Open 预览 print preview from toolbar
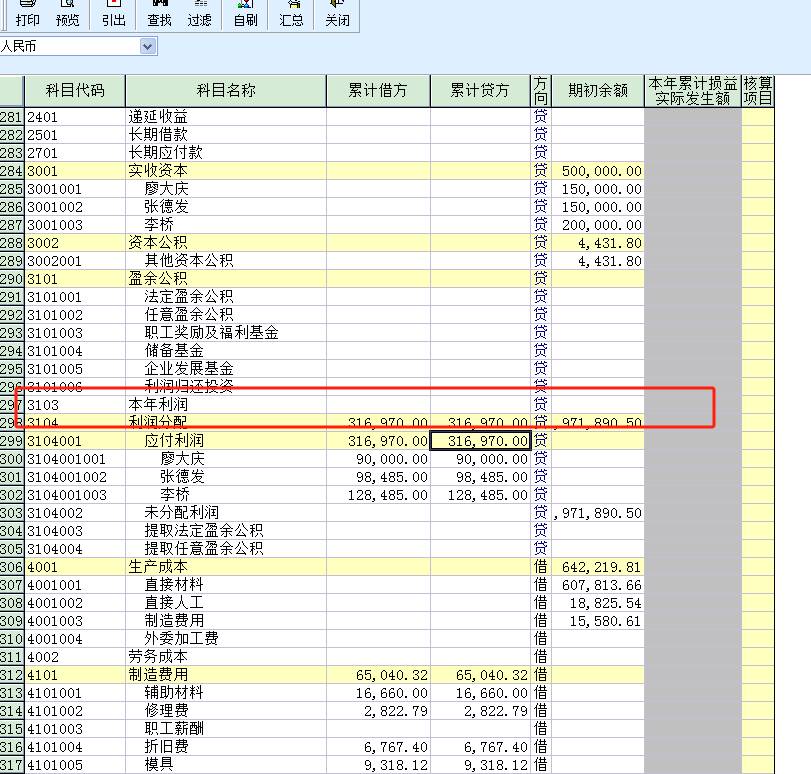This screenshot has height=774, width=811. click(68, 14)
